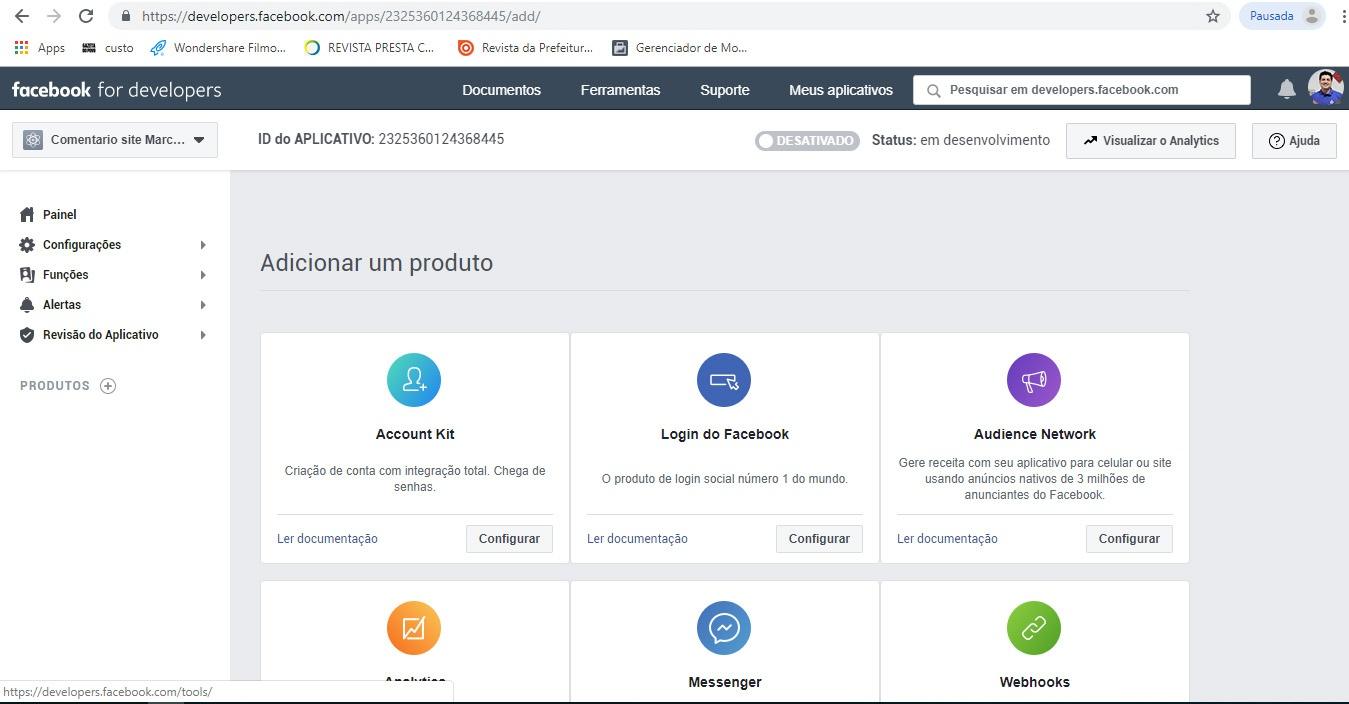Image resolution: width=1349 pixels, height=704 pixels.
Task: Add a product with PRODUTOS plus icon
Action: click(108, 386)
